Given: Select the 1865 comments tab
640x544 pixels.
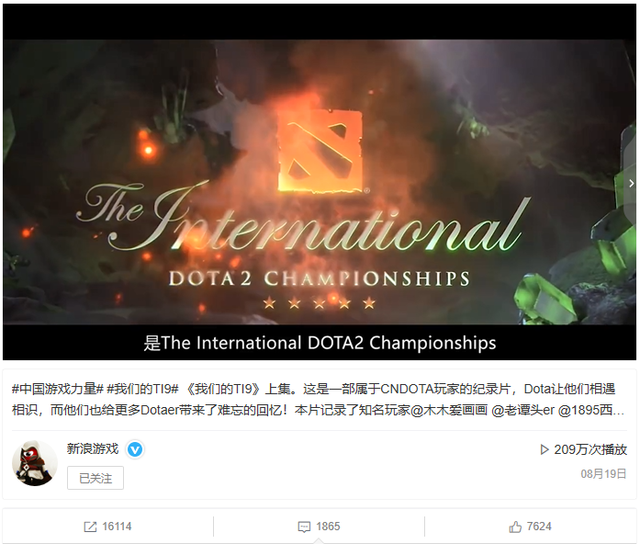Looking at the screenshot, I should click(319, 526).
